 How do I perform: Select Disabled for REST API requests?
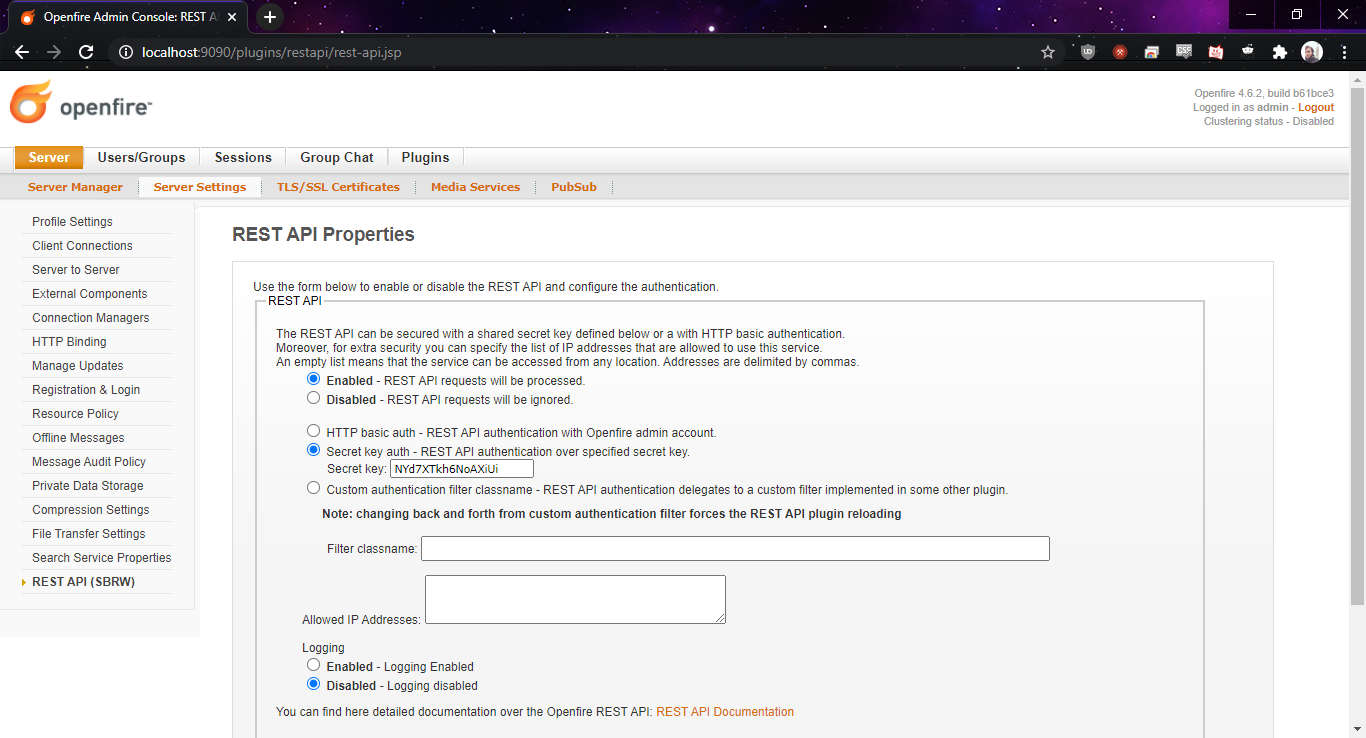(314, 398)
